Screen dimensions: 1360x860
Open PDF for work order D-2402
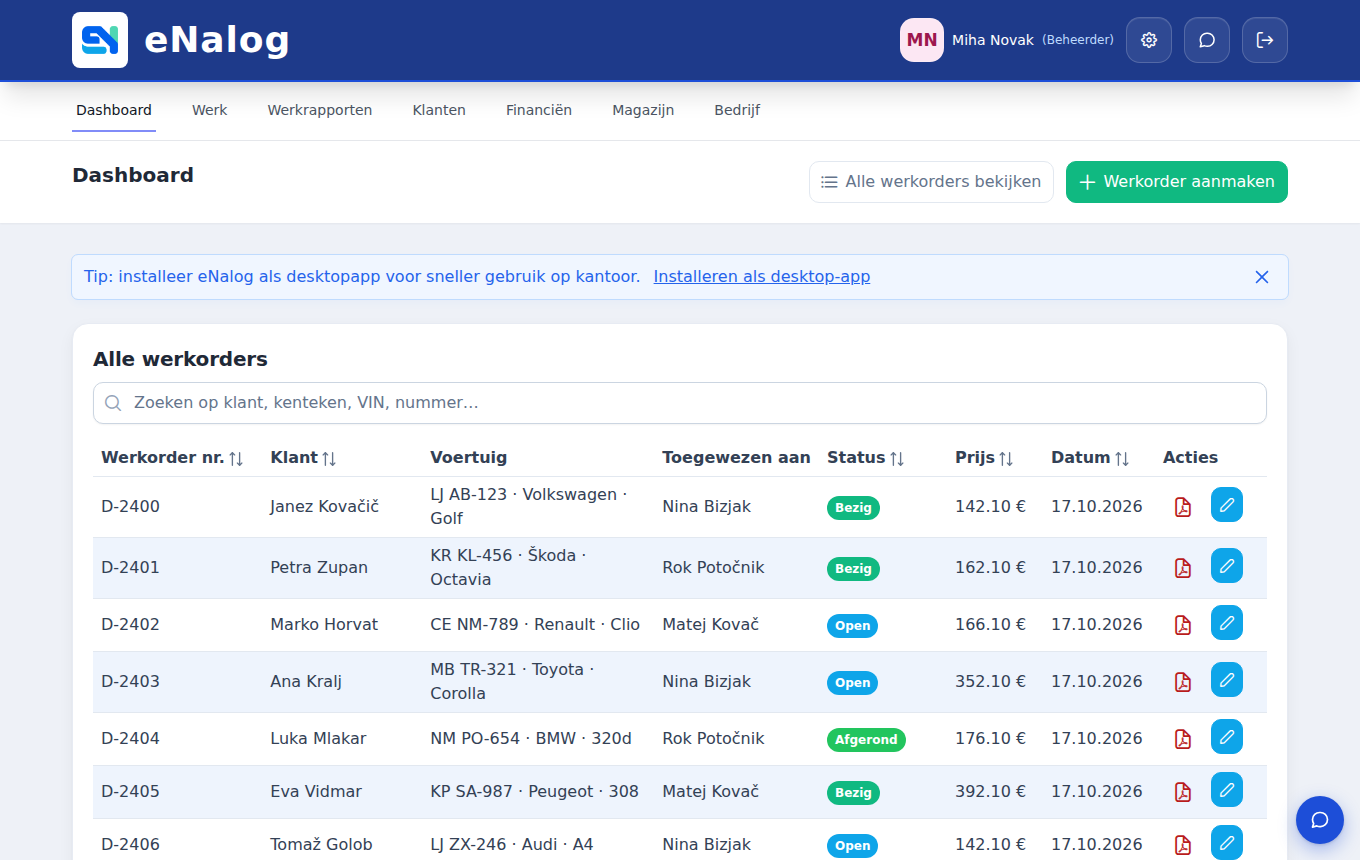1183,625
